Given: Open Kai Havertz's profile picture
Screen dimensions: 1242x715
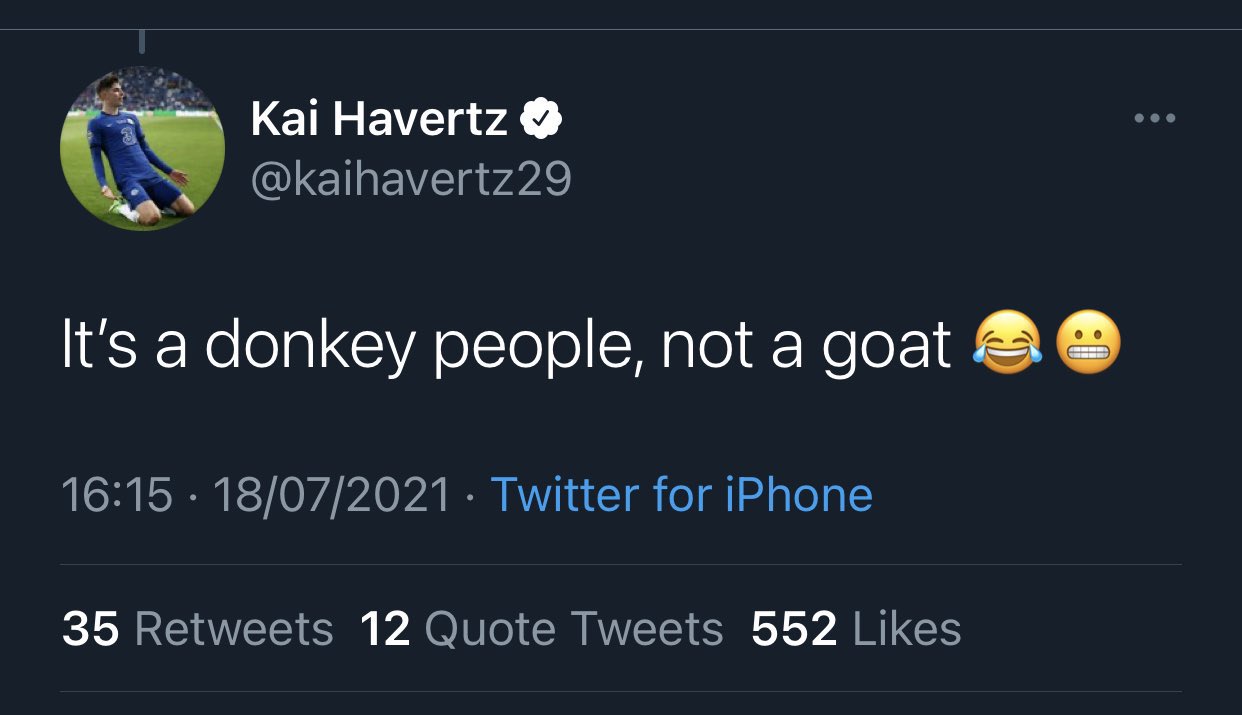Looking at the screenshot, I should 143,149.
